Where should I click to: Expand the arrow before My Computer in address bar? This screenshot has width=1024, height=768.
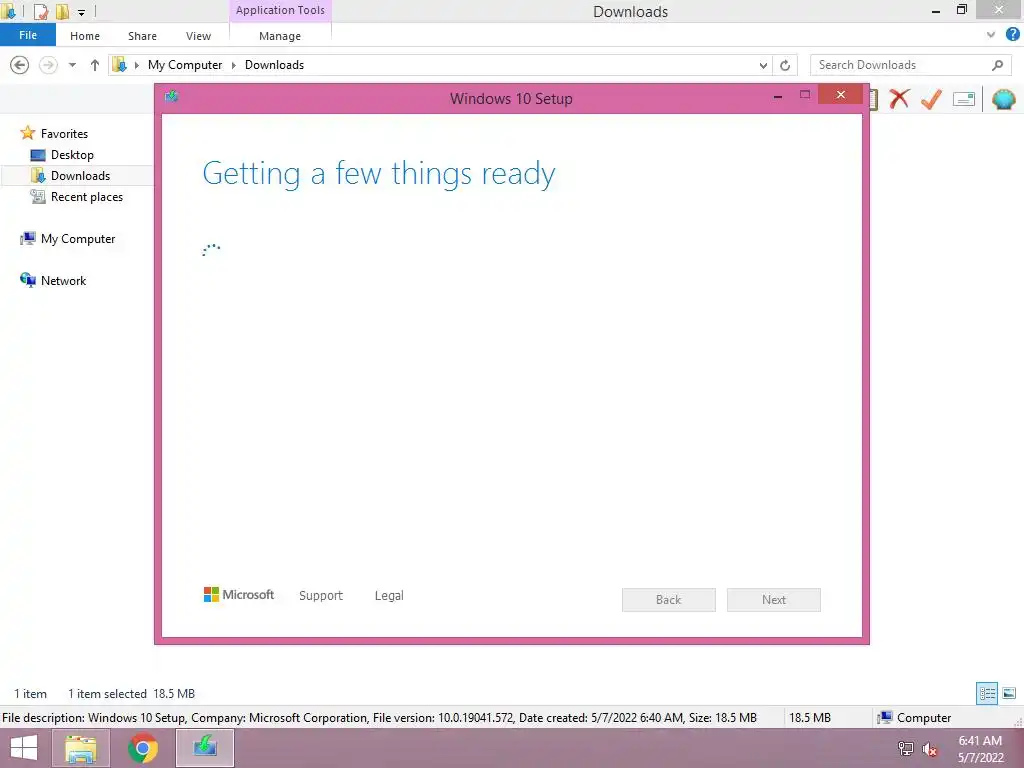136,65
